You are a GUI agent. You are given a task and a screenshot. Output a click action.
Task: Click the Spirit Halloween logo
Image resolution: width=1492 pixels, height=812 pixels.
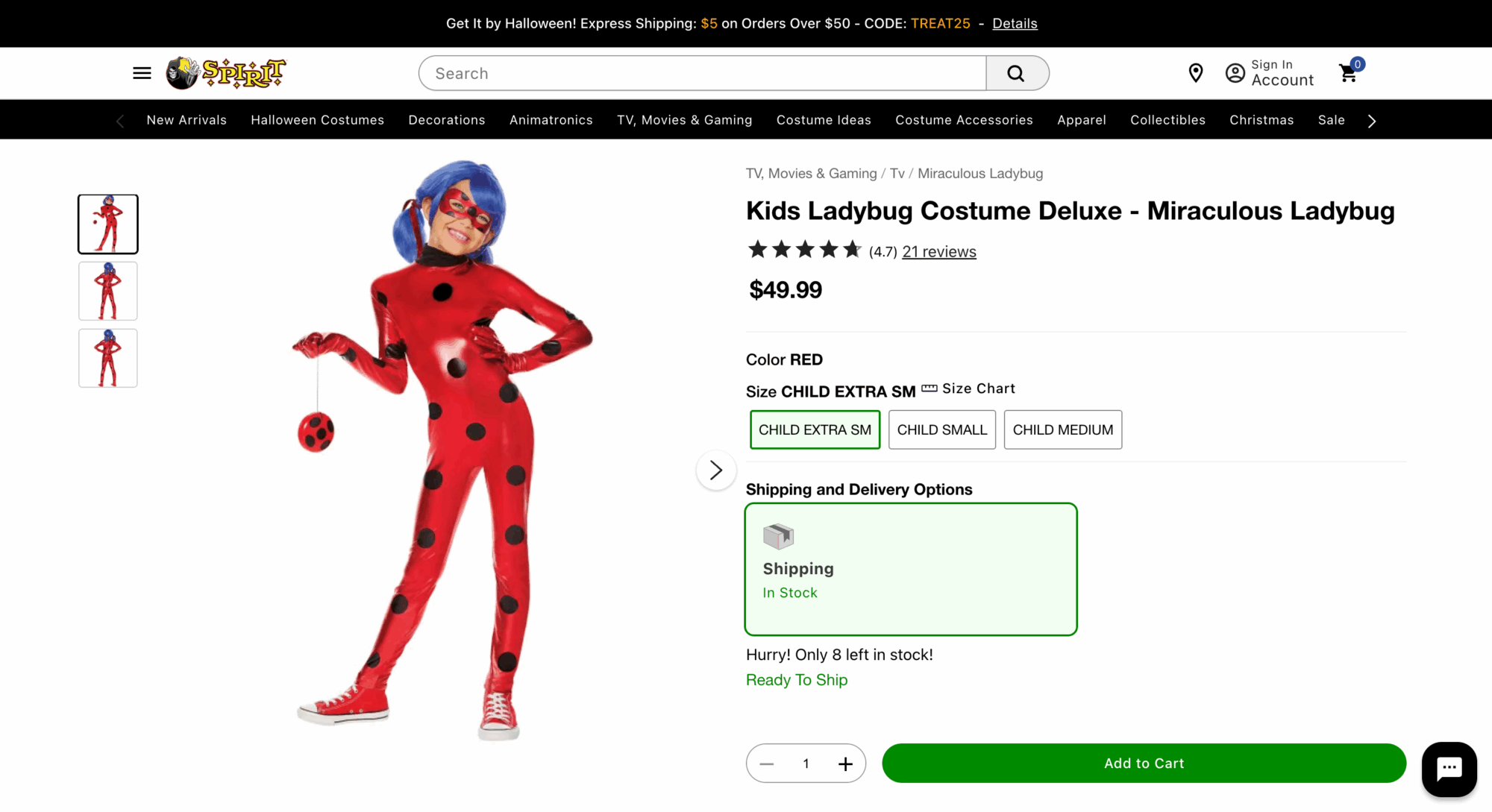[x=226, y=73]
